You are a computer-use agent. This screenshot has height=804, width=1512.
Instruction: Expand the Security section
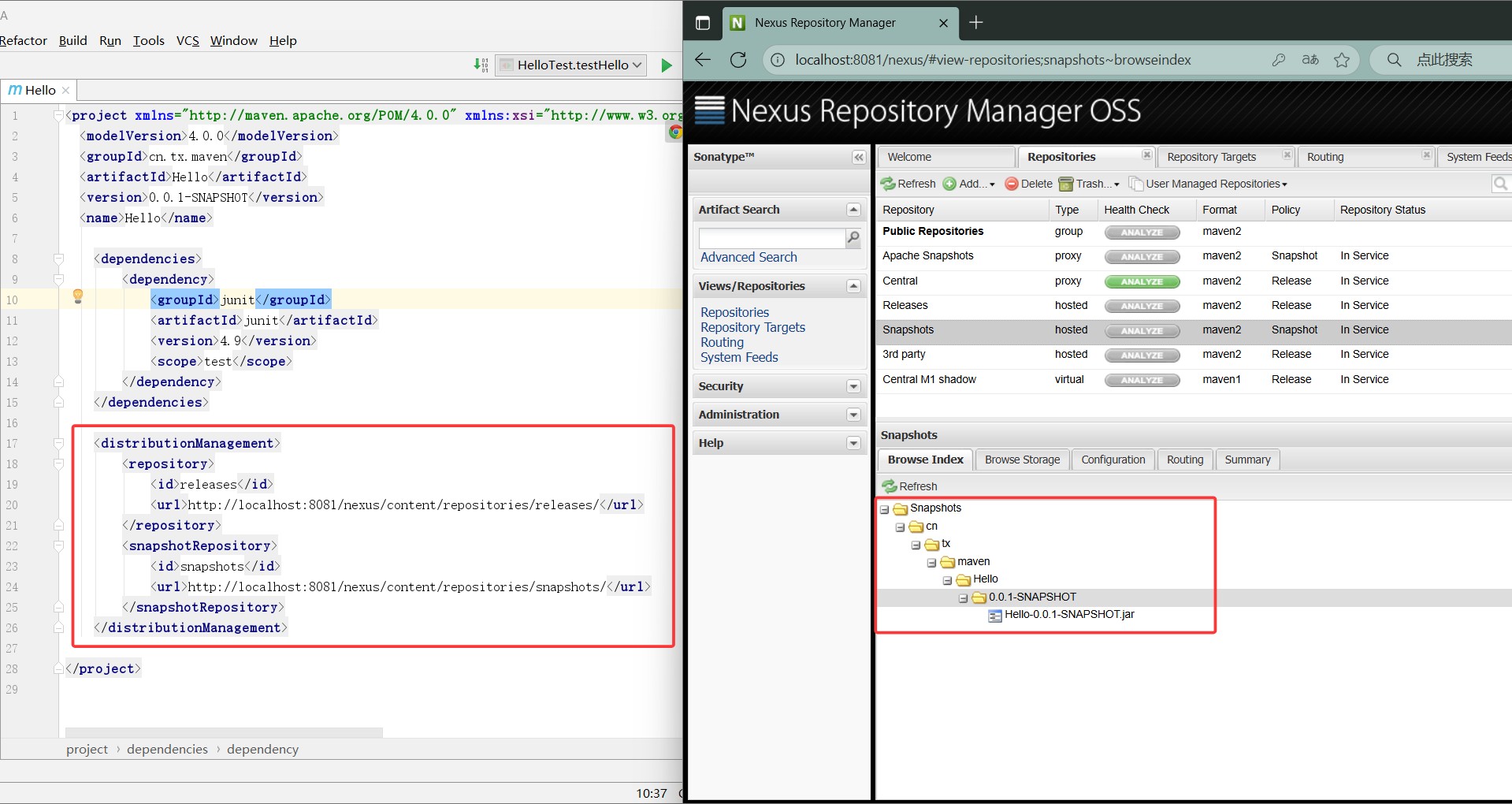coord(853,386)
